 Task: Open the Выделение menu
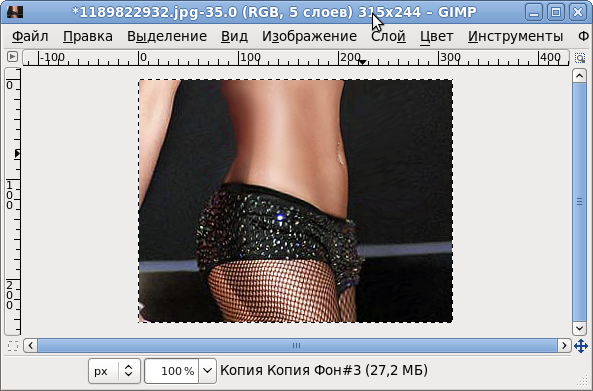[x=167, y=37]
